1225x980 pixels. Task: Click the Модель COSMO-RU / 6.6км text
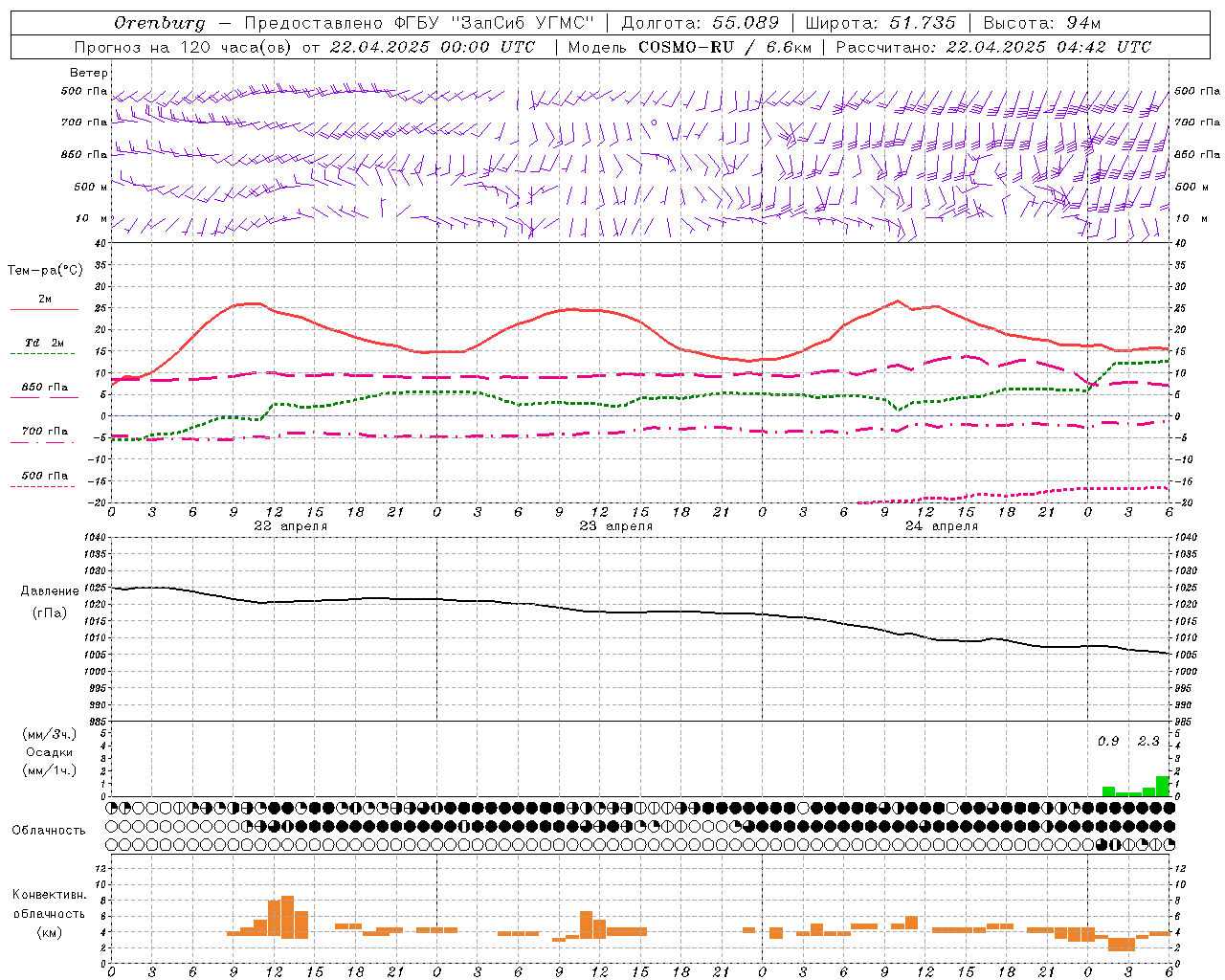(x=689, y=47)
